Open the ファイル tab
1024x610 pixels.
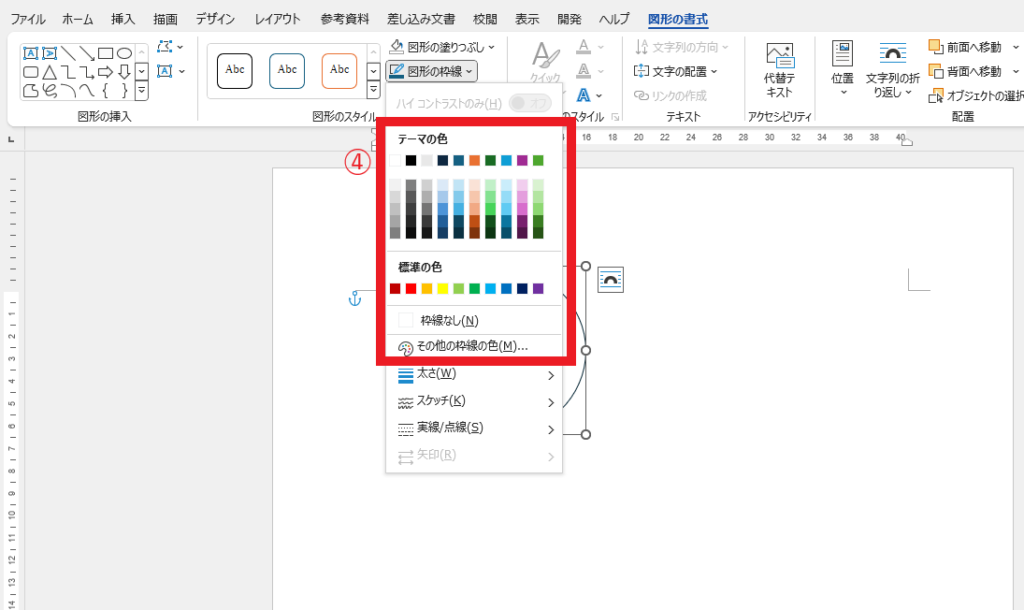[x=28, y=19]
